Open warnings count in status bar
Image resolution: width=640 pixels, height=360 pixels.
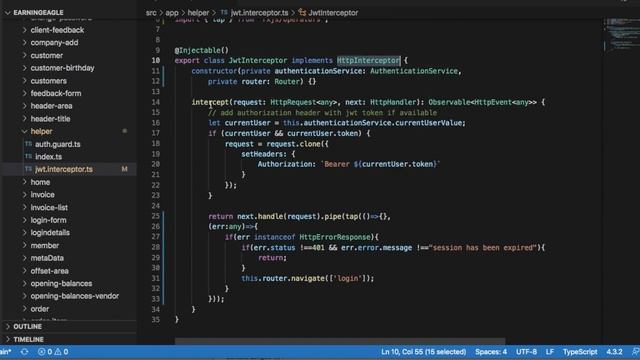pos(62,352)
